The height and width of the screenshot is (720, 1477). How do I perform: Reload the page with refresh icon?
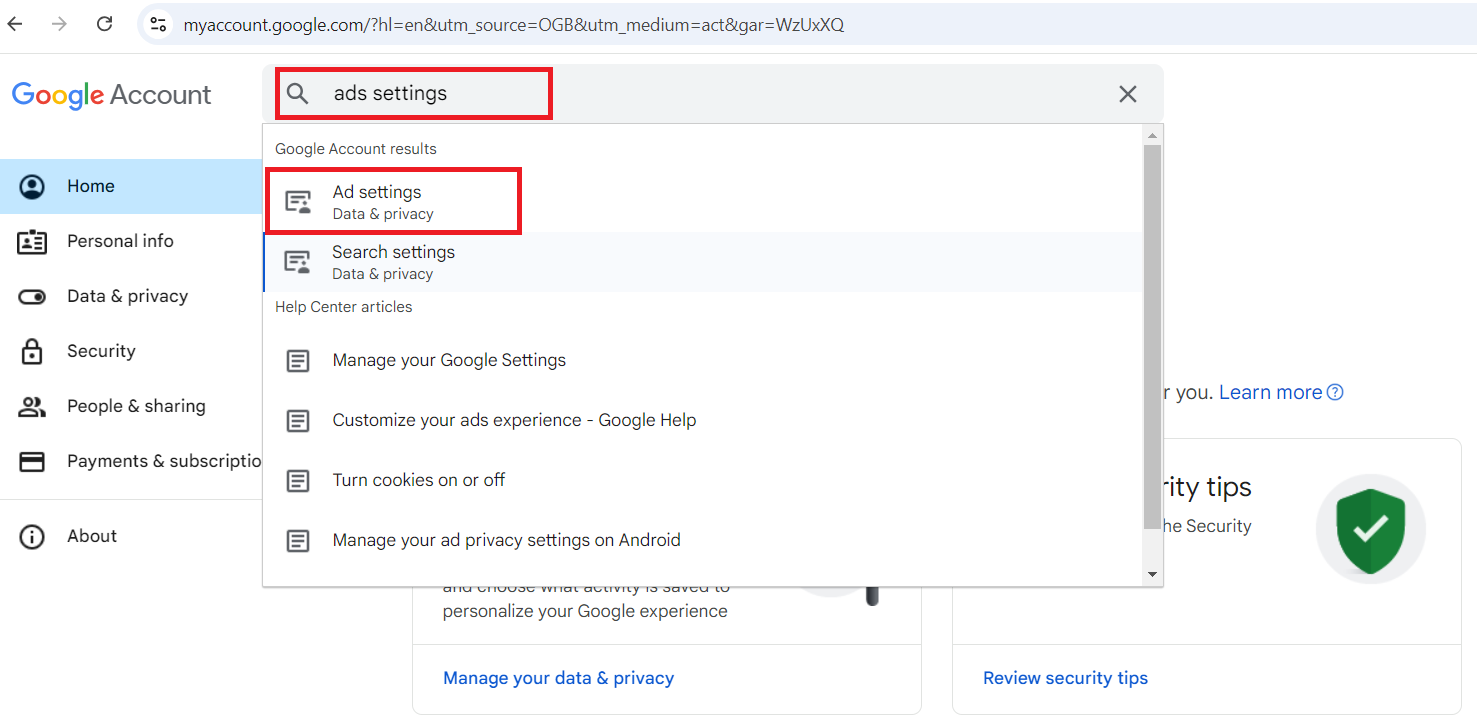click(x=104, y=24)
